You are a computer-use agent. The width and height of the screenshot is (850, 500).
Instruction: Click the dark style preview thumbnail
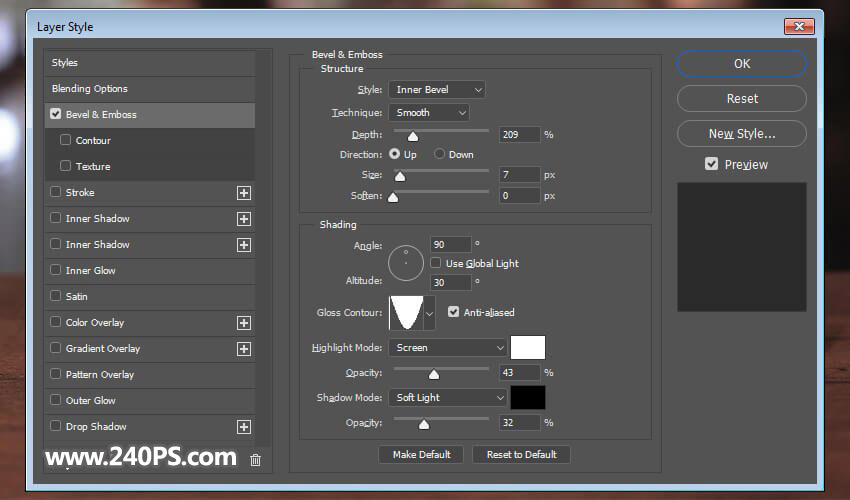tap(742, 247)
